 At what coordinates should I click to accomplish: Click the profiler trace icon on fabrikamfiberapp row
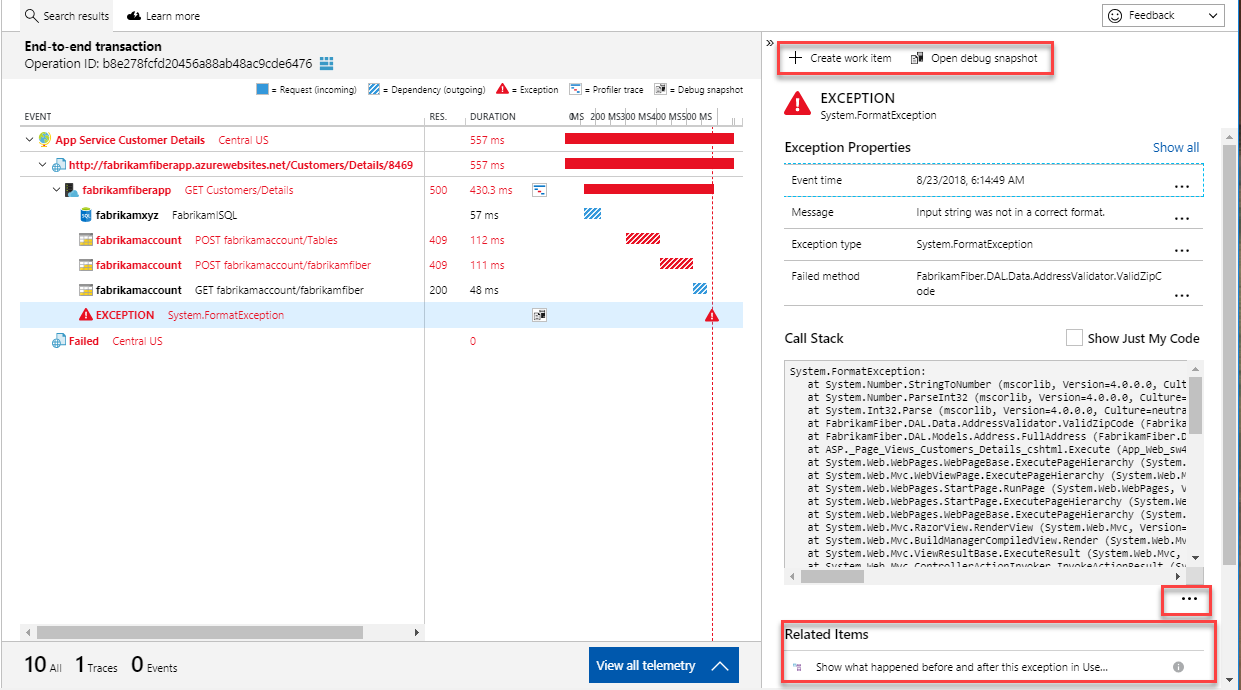pyautogui.click(x=539, y=190)
